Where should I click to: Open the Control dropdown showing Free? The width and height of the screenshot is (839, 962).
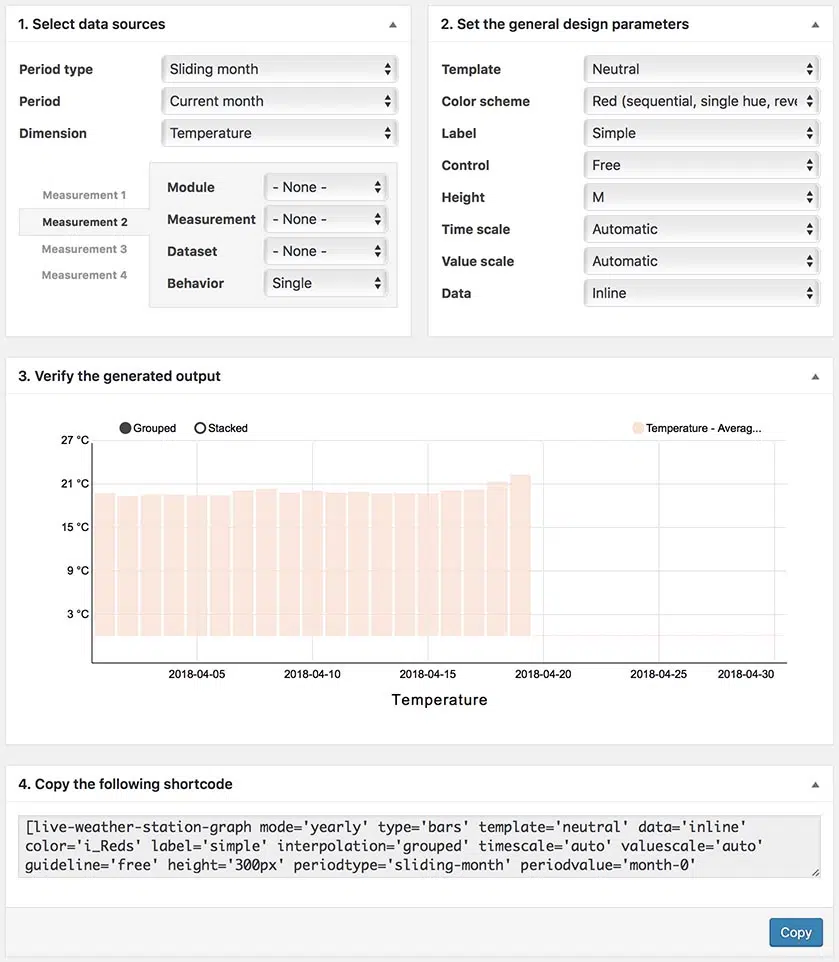coord(702,165)
